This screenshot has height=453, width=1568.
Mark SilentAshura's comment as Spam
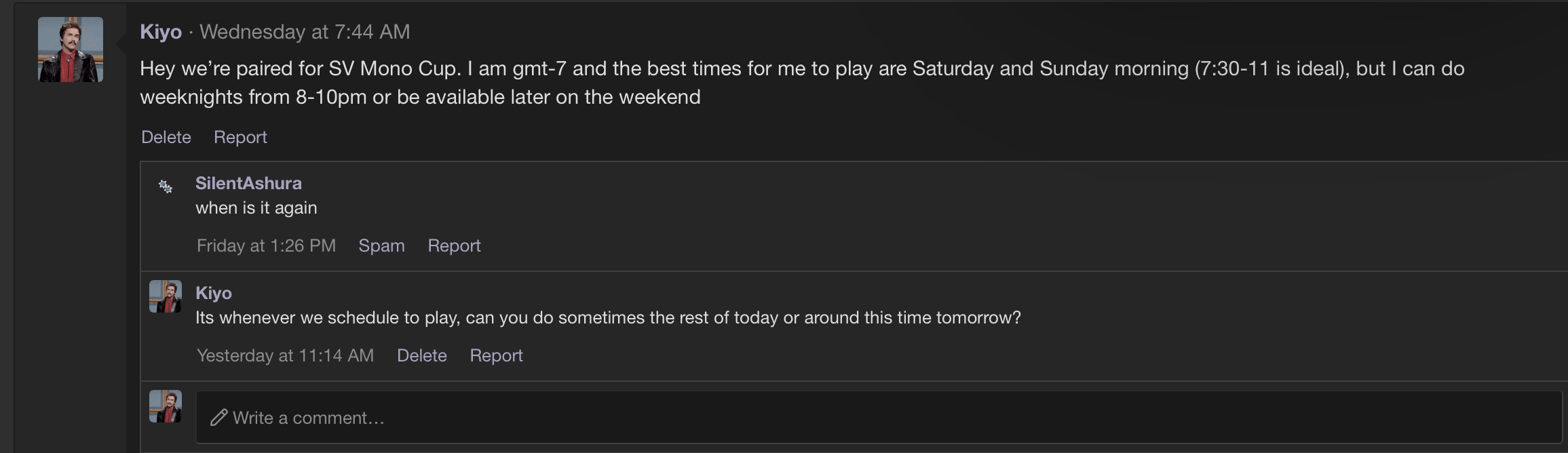(x=381, y=245)
